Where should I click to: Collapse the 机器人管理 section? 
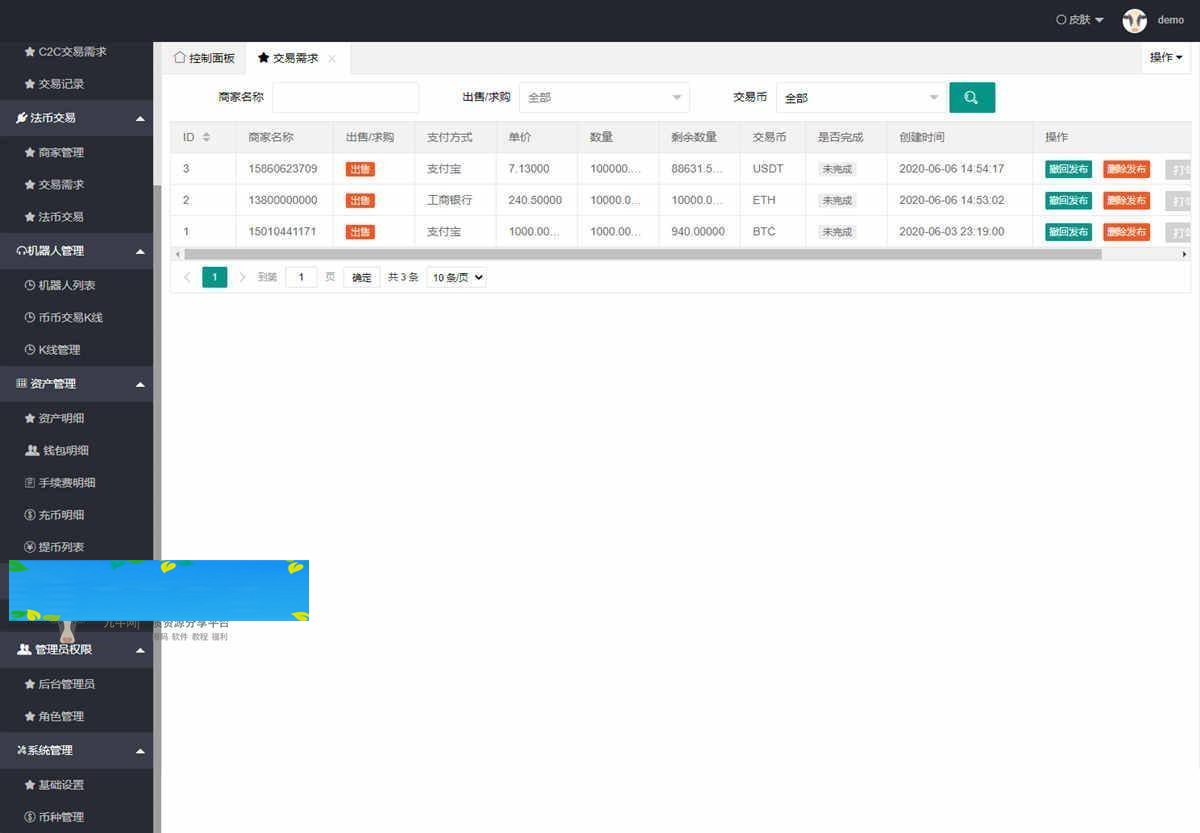[77, 251]
